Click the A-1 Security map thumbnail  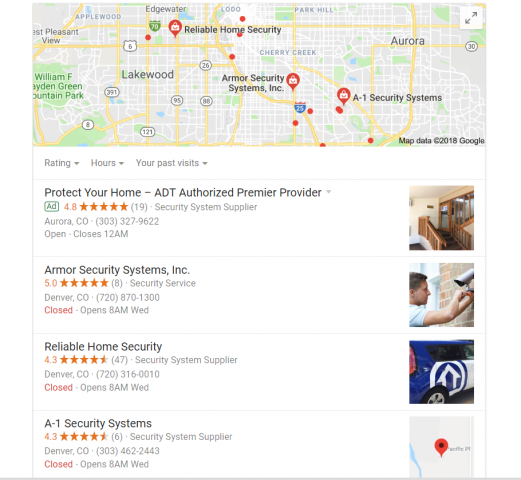(441, 447)
